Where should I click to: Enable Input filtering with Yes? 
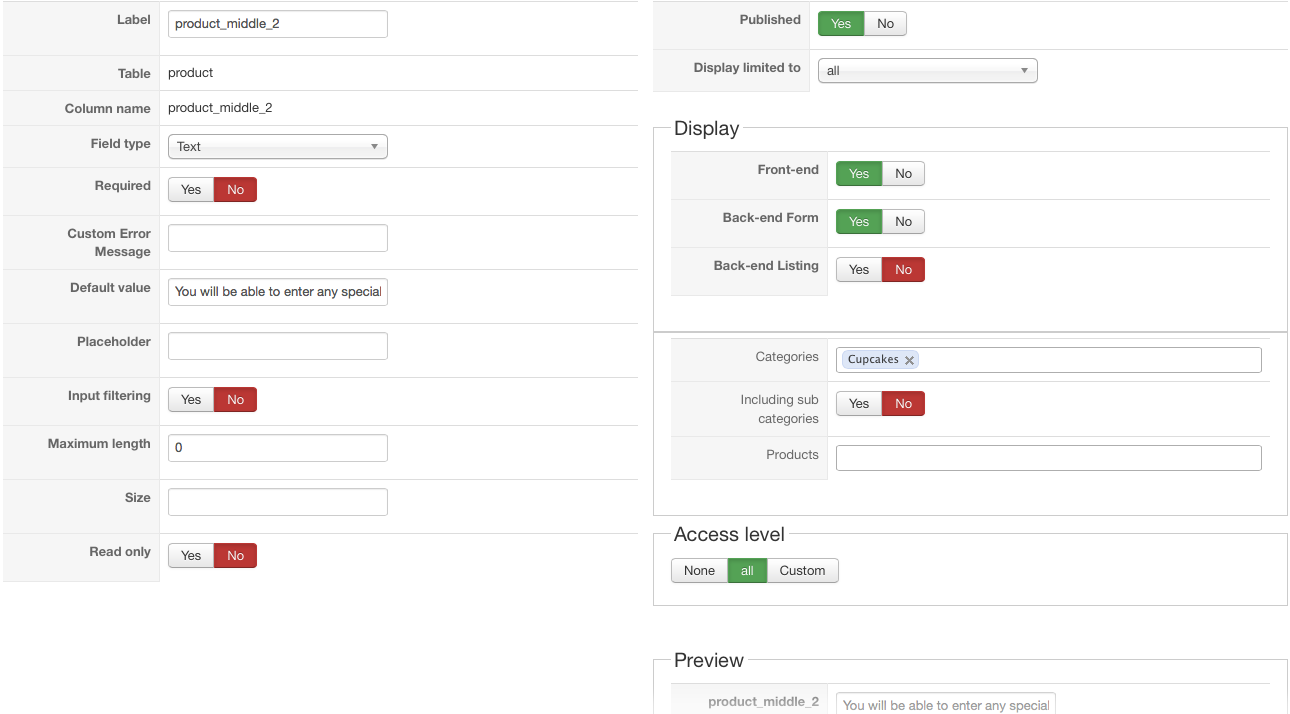[x=191, y=400]
